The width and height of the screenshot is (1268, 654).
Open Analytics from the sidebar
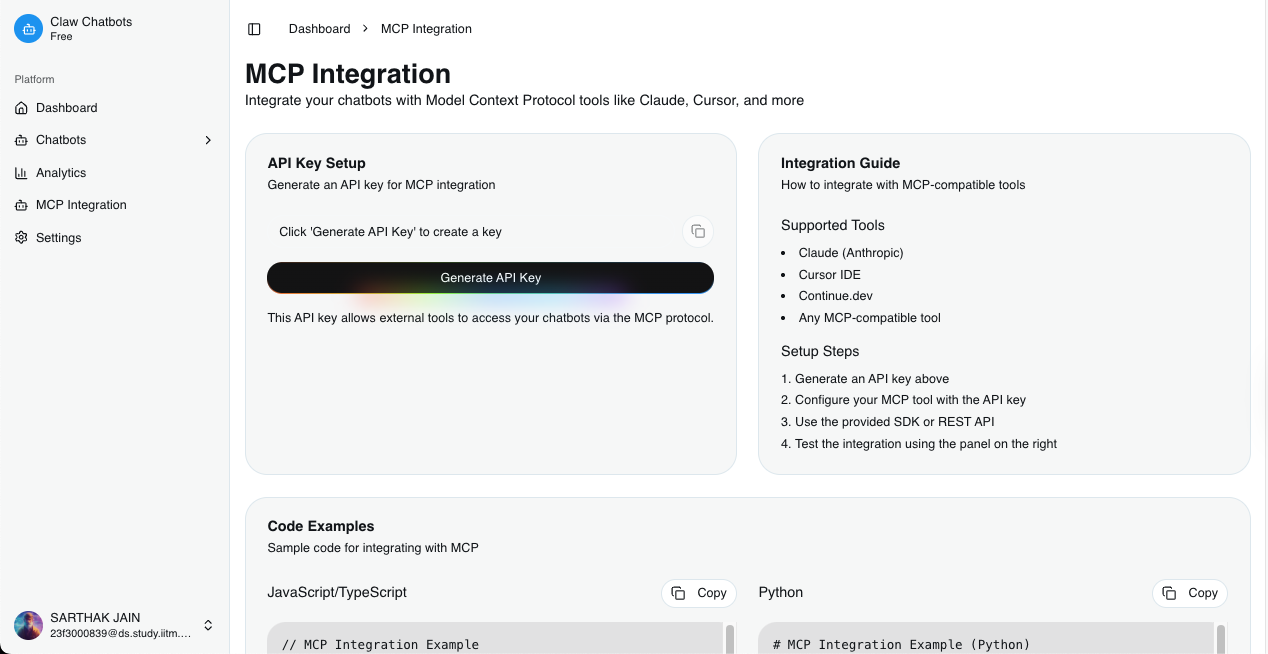pyautogui.click(x=61, y=173)
